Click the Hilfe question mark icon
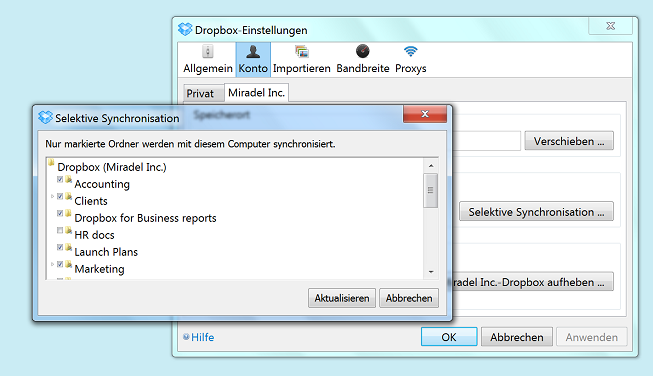This screenshot has height=376, width=653. tap(186, 337)
